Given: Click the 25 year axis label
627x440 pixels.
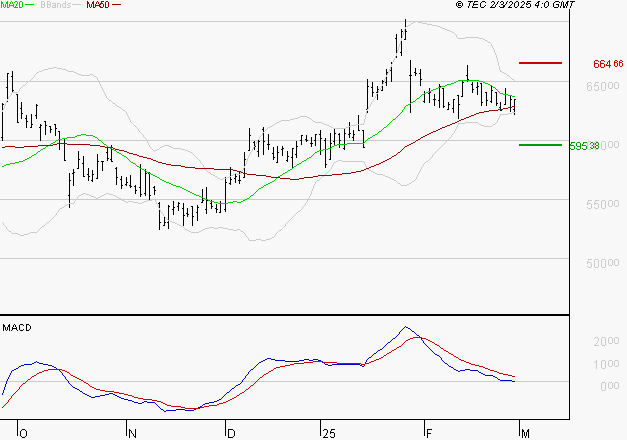Looking at the screenshot, I should (x=329, y=434).
